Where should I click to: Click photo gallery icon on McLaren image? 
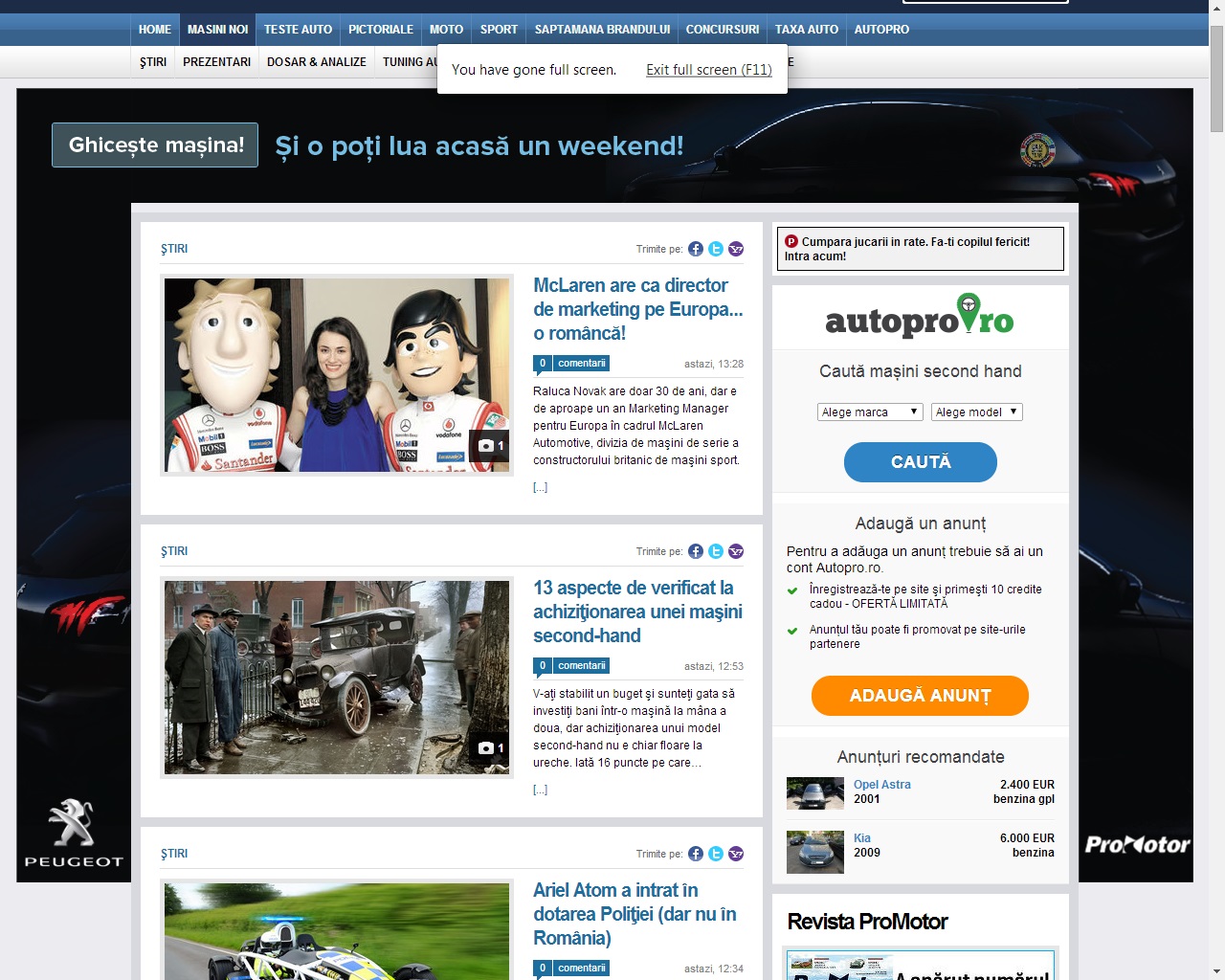490,446
